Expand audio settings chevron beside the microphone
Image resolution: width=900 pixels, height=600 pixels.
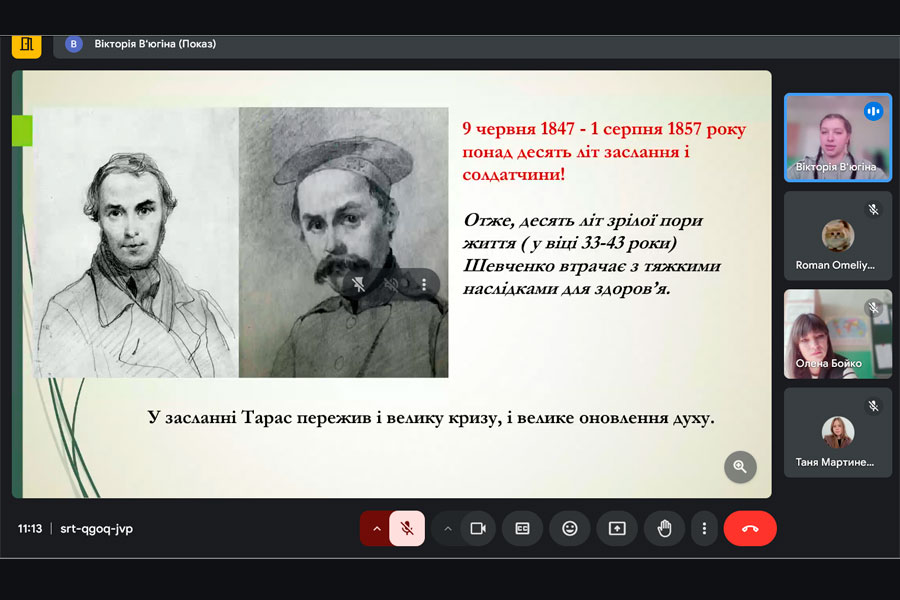pos(377,528)
